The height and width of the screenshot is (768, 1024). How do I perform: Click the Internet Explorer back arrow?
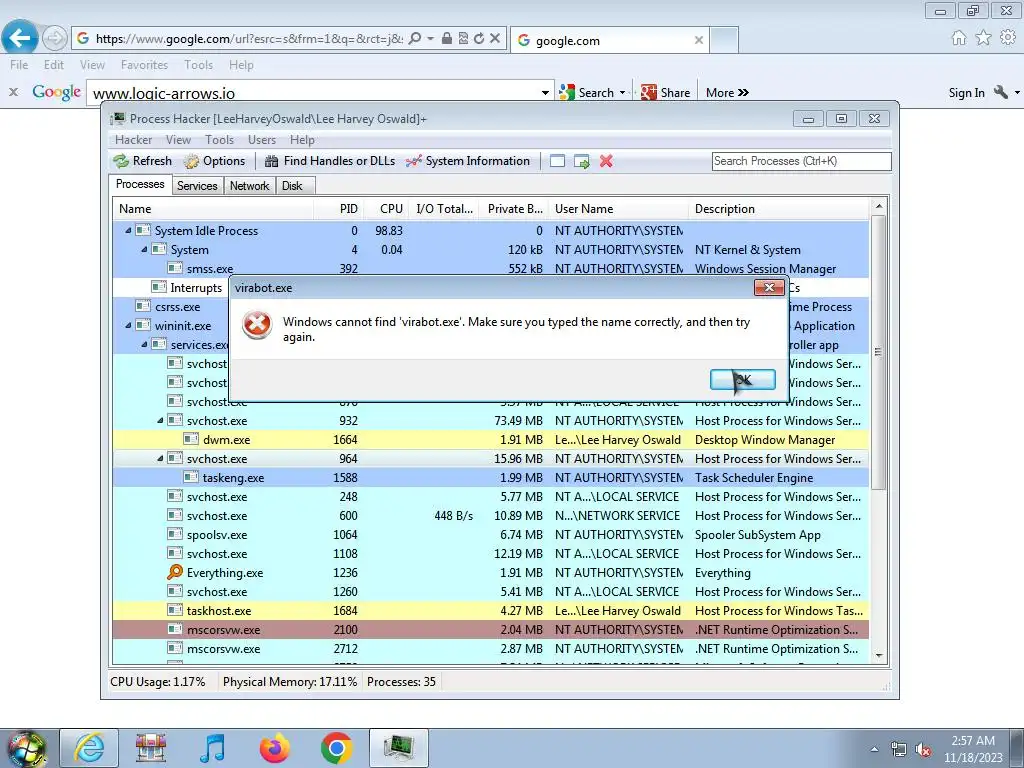[20, 38]
